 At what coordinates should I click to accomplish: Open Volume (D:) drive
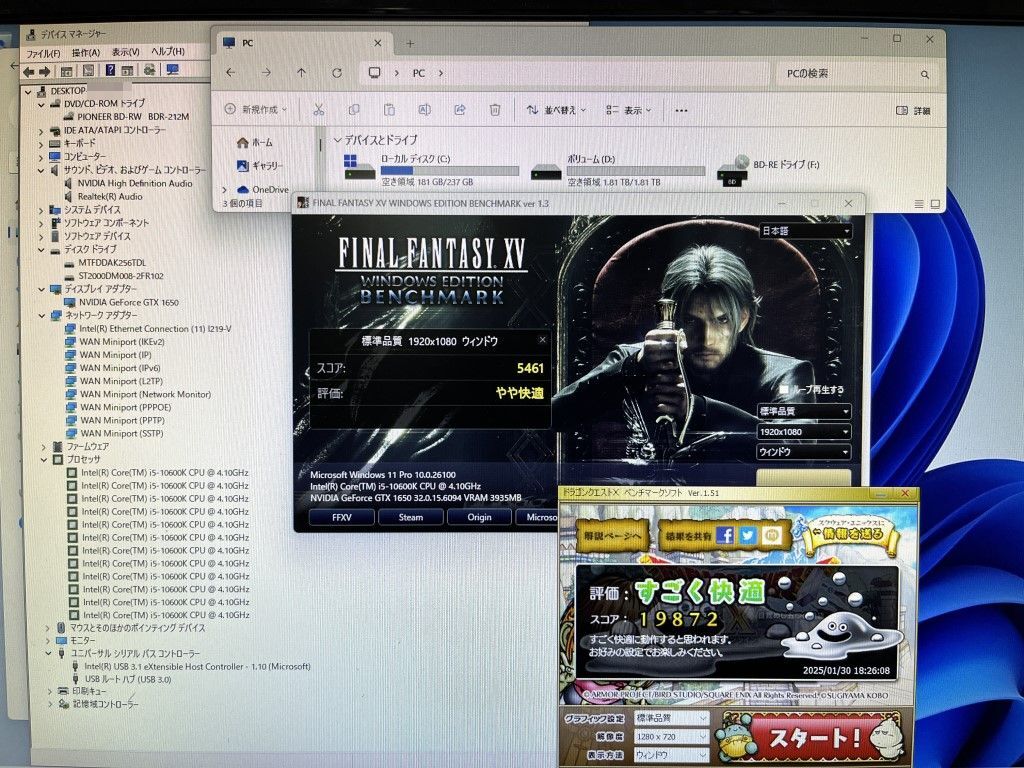[x=618, y=170]
